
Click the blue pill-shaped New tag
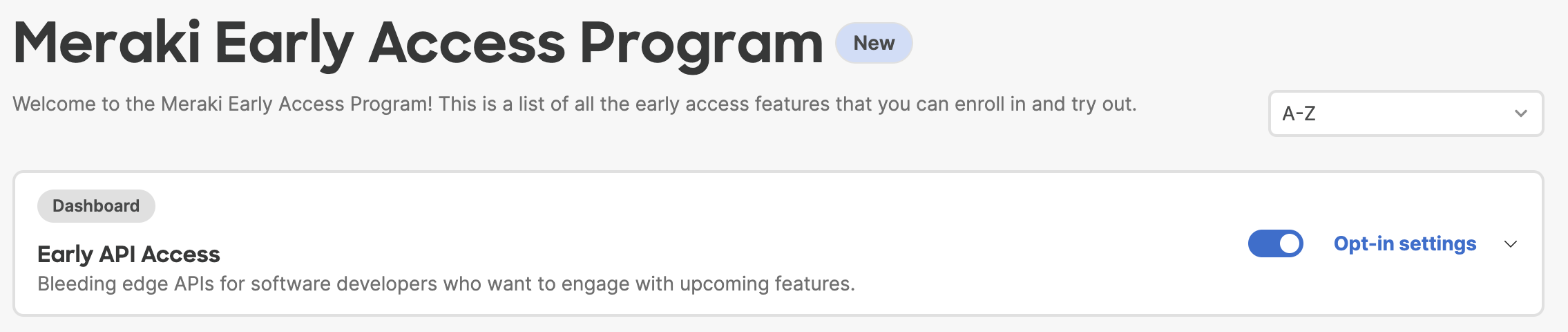[874, 43]
